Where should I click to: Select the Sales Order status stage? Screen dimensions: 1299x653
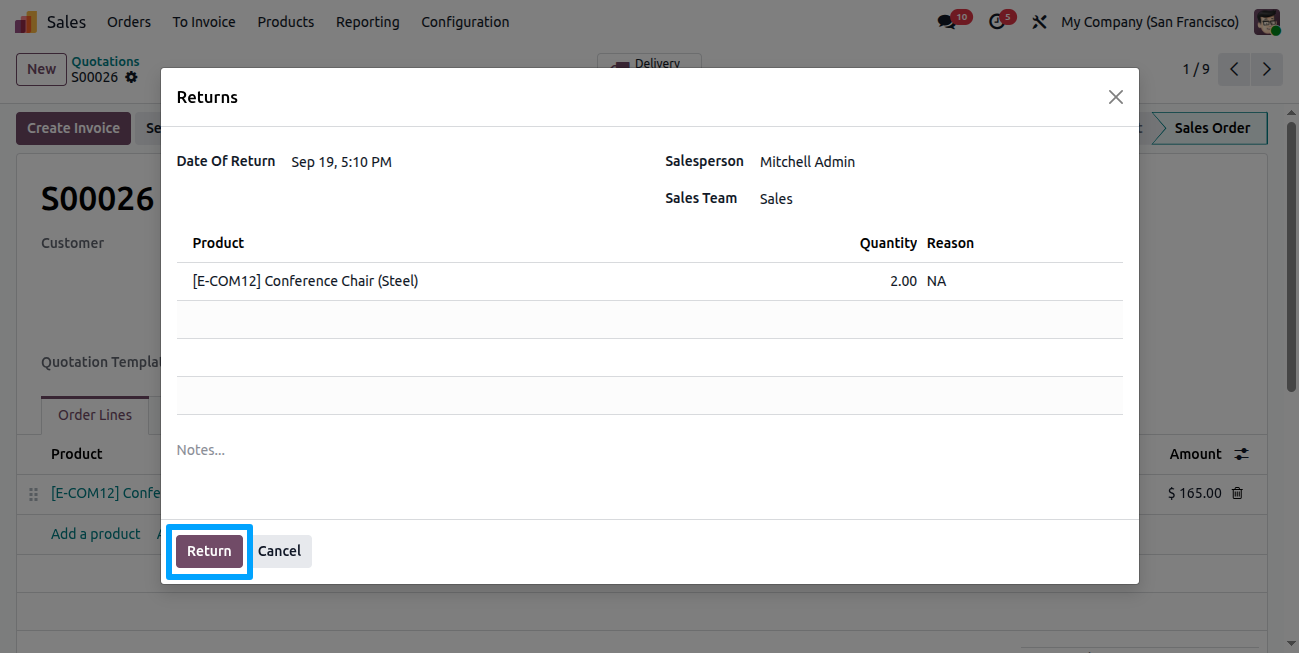pyautogui.click(x=1211, y=128)
